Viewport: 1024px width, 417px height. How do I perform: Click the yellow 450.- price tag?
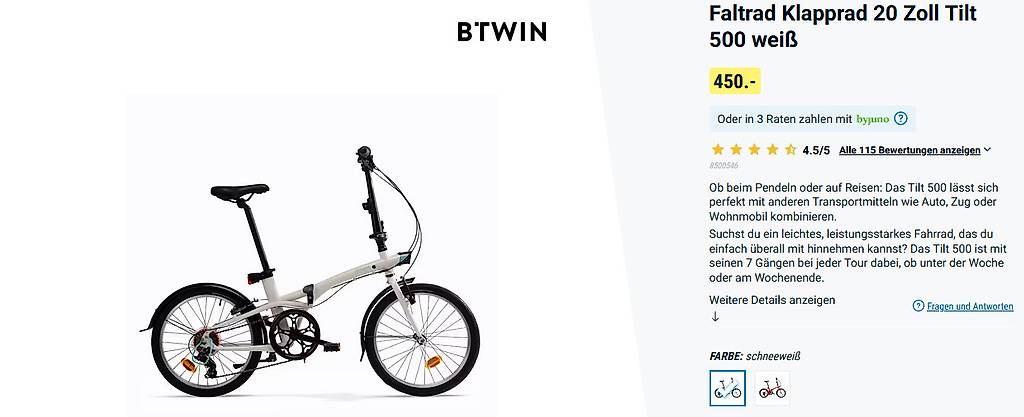[735, 81]
